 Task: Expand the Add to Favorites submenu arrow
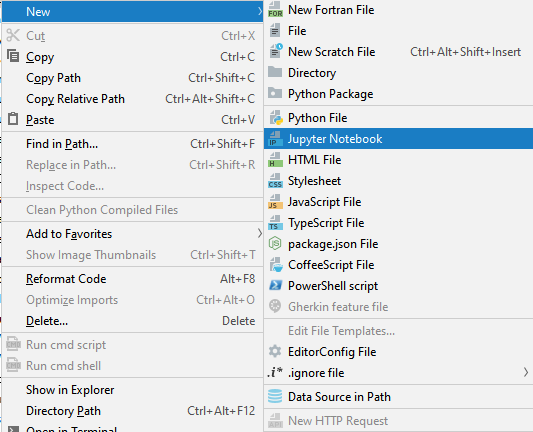[259, 234]
